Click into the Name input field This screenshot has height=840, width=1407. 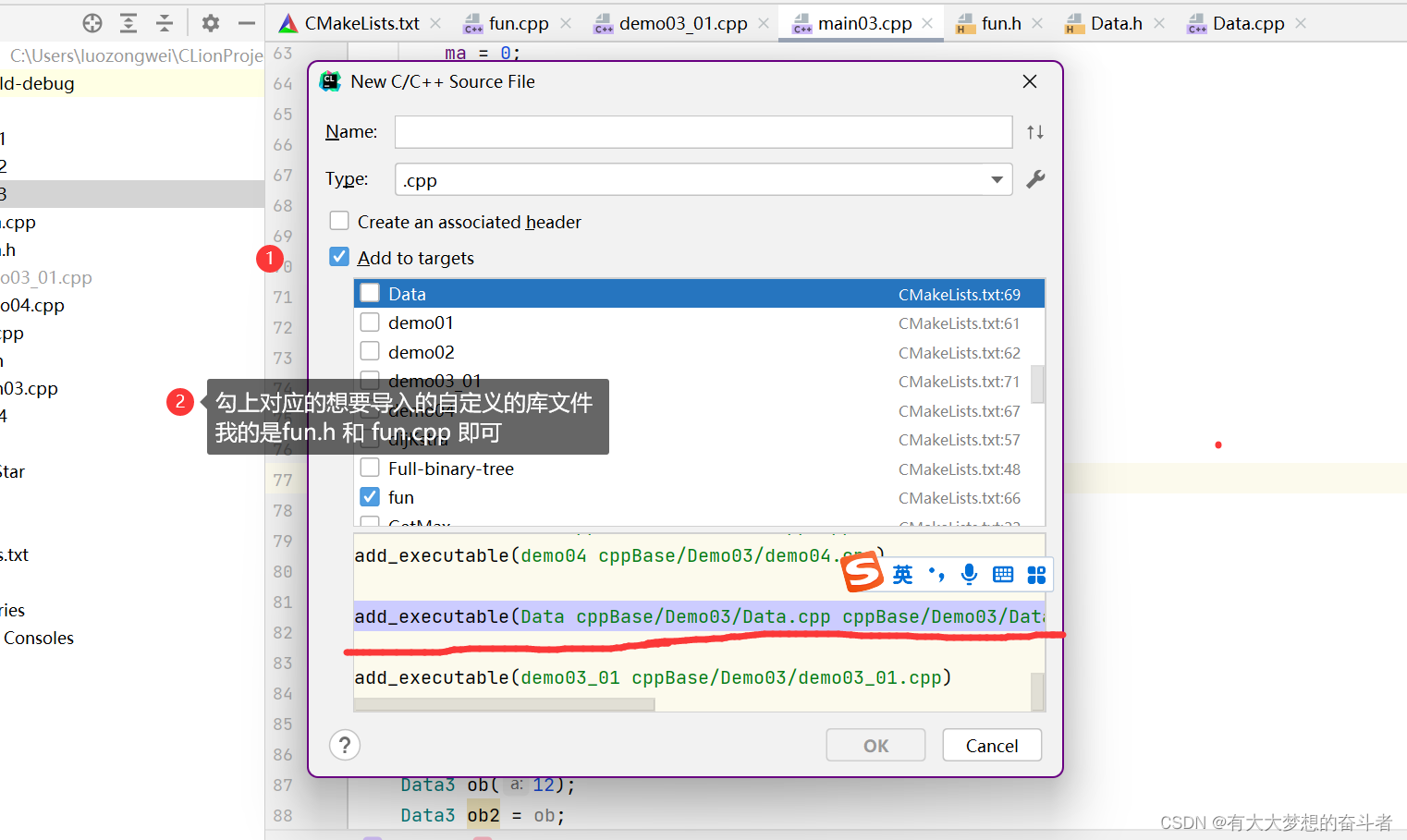click(x=703, y=132)
